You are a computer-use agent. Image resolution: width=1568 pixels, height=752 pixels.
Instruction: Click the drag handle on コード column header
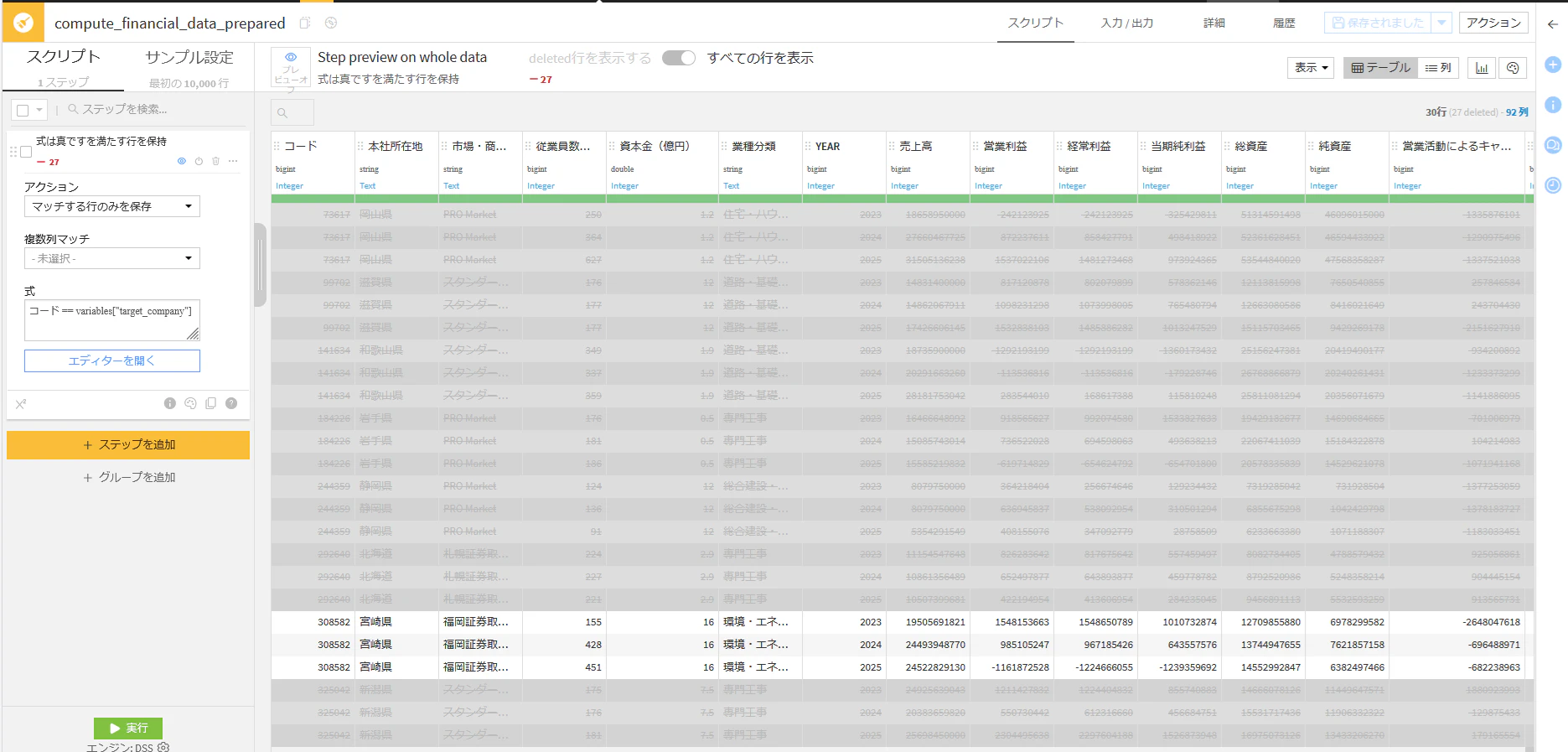point(277,146)
